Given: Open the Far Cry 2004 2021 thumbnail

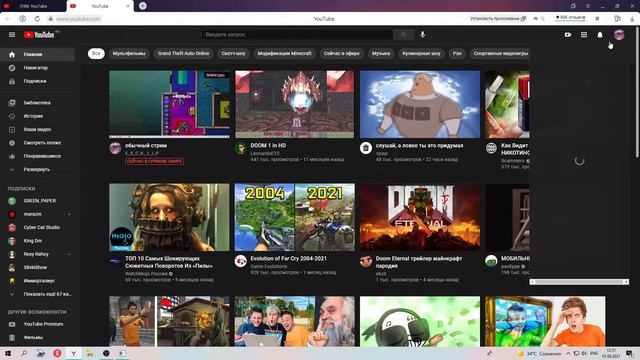Looking at the screenshot, I should [x=295, y=217].
